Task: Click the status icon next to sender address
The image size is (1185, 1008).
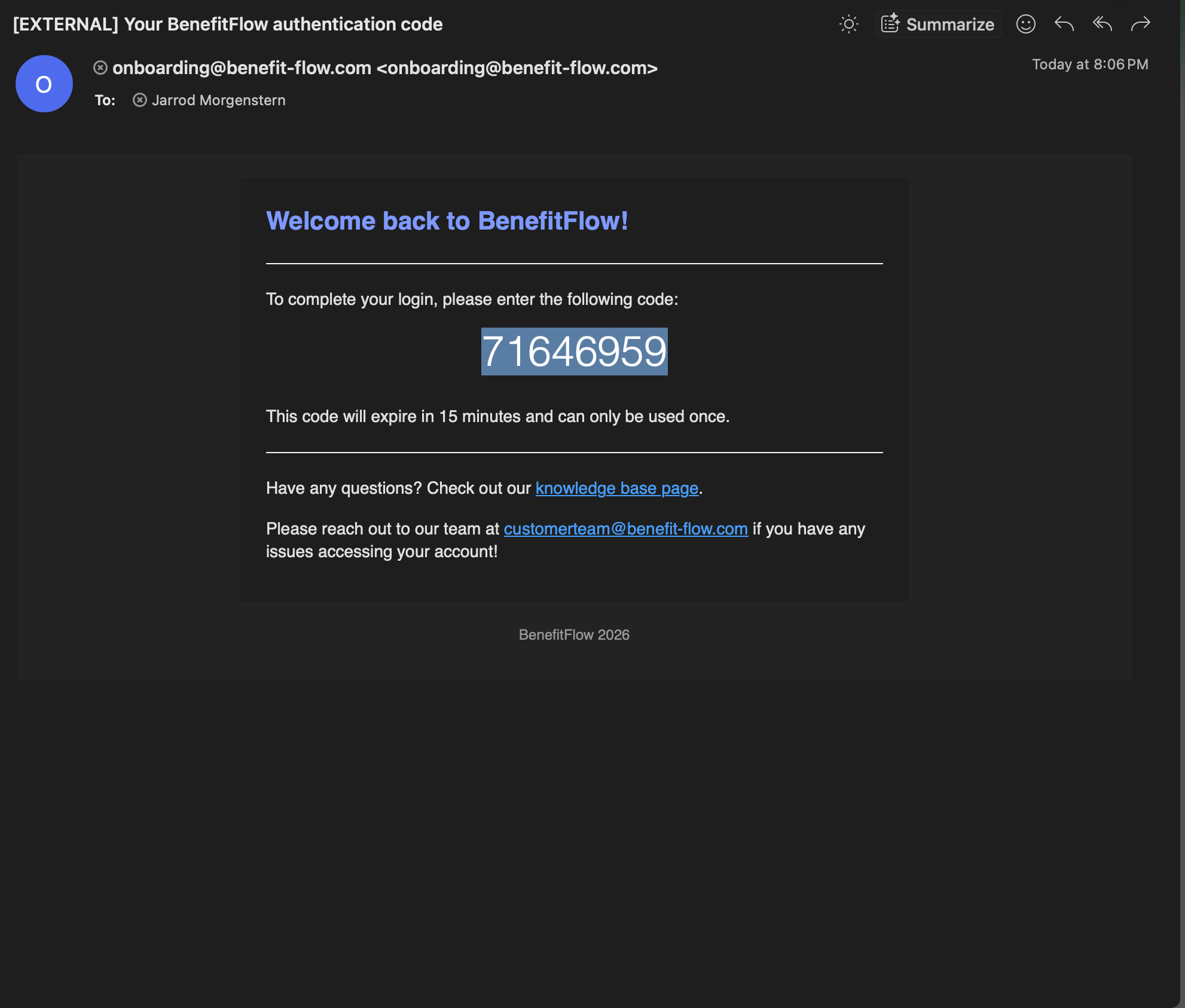Action: pos(100,68)
